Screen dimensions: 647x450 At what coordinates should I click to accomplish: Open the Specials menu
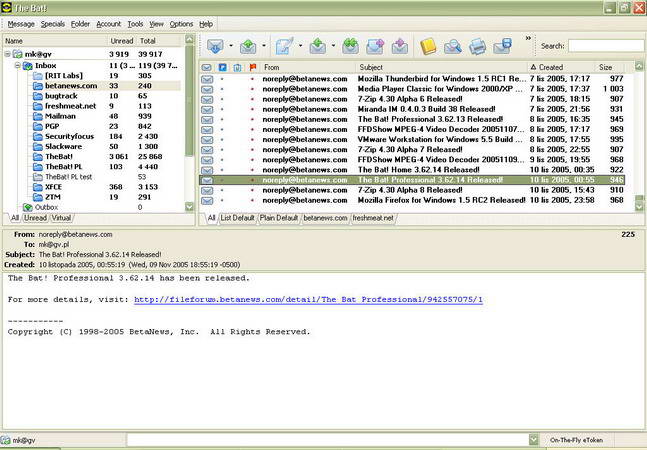pos(52,23)
